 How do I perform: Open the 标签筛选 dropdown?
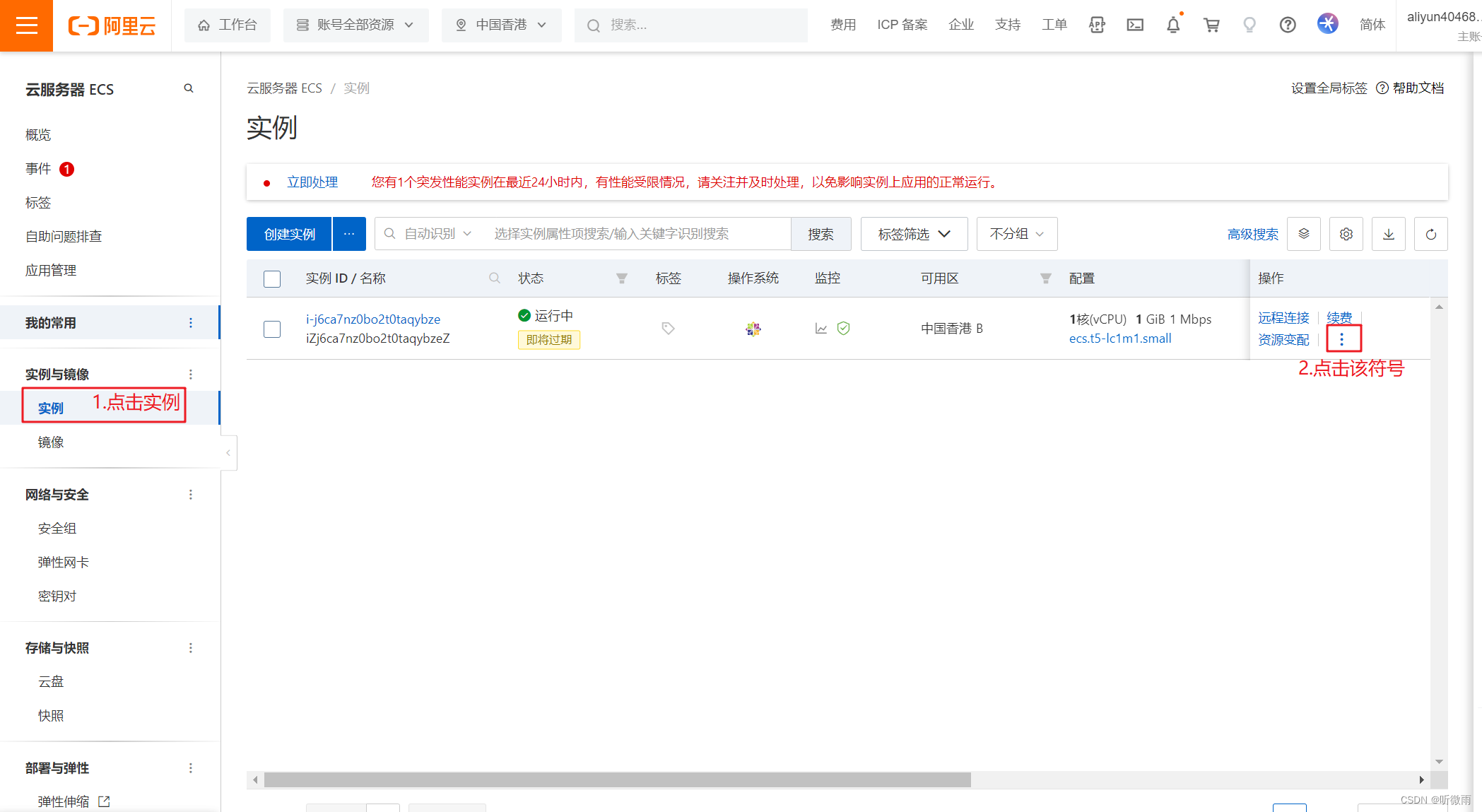coord(914,234)
